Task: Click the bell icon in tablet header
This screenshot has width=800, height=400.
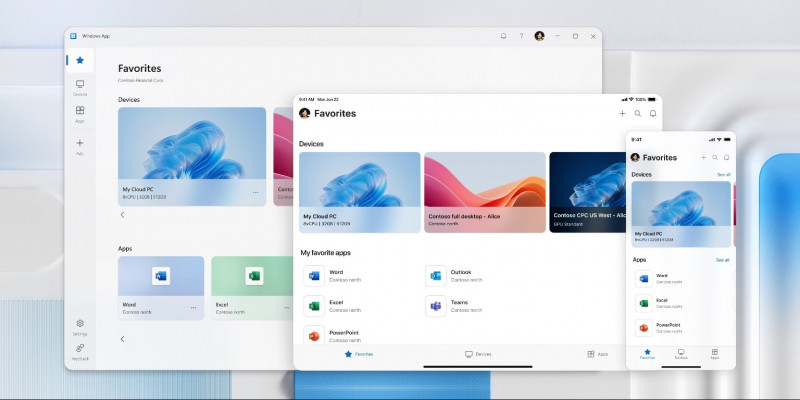Action: pyautogui.click(x=653, y=114)
